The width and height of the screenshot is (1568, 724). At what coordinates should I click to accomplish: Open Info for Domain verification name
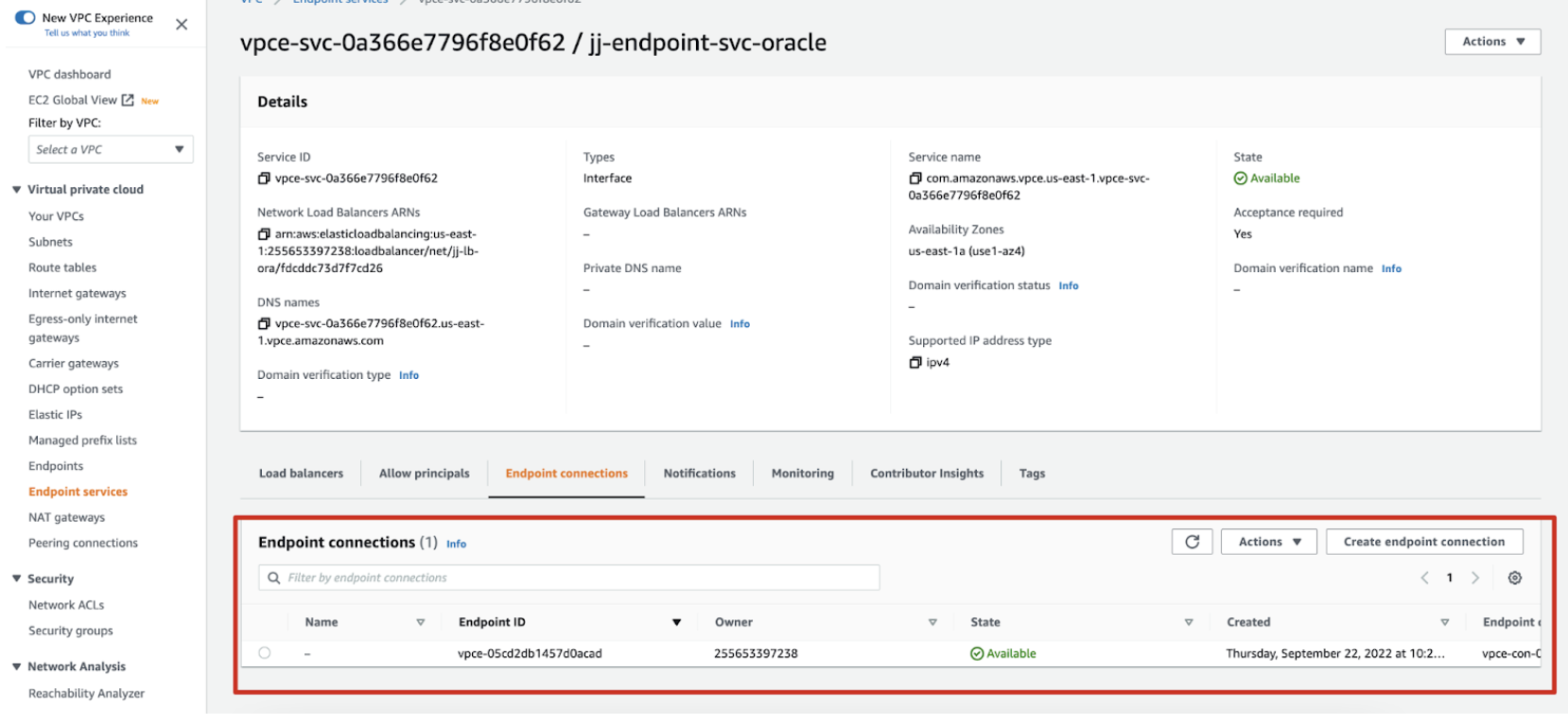[x=1391, y=269]
